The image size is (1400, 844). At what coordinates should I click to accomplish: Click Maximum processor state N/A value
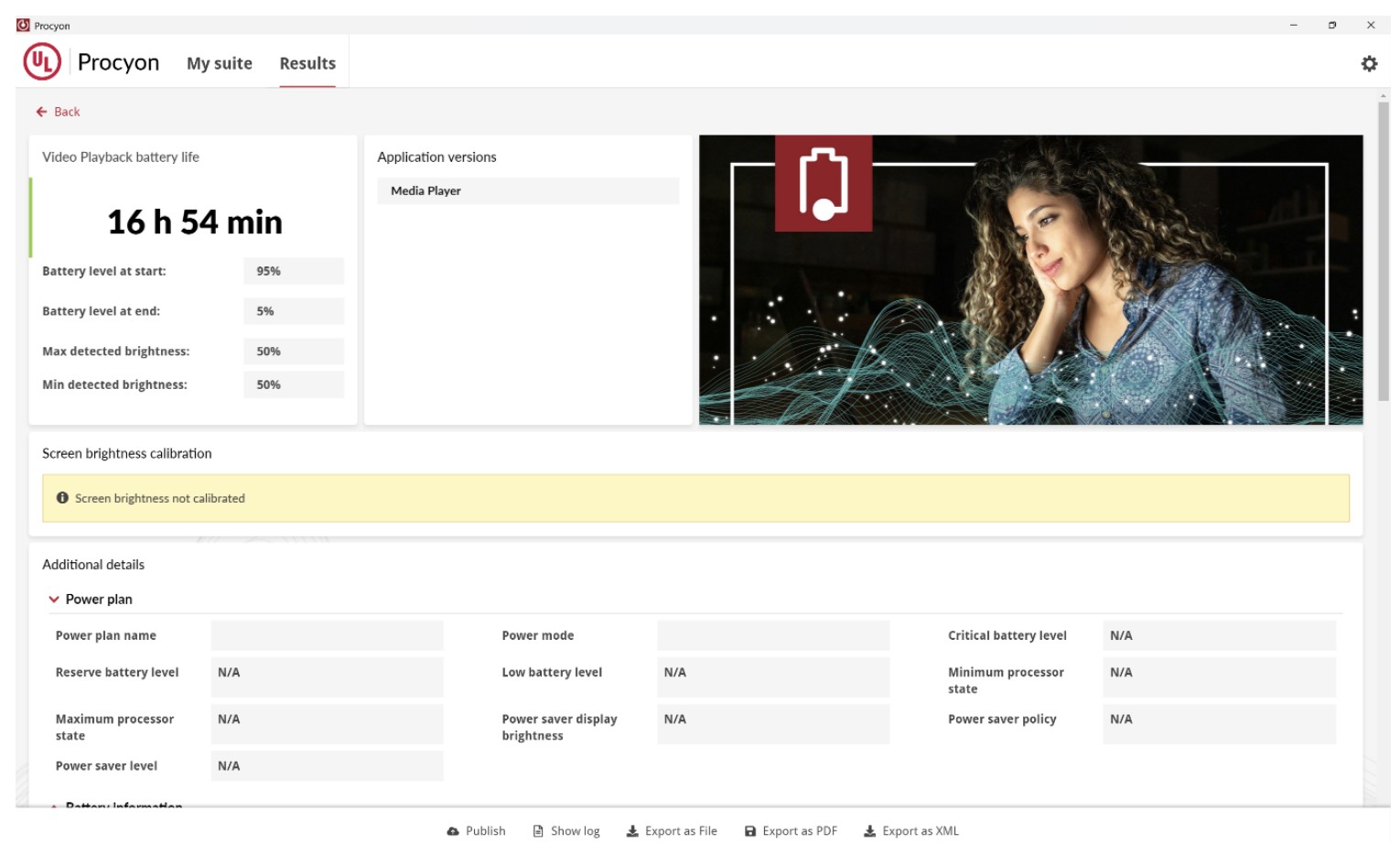click(327, 724)
